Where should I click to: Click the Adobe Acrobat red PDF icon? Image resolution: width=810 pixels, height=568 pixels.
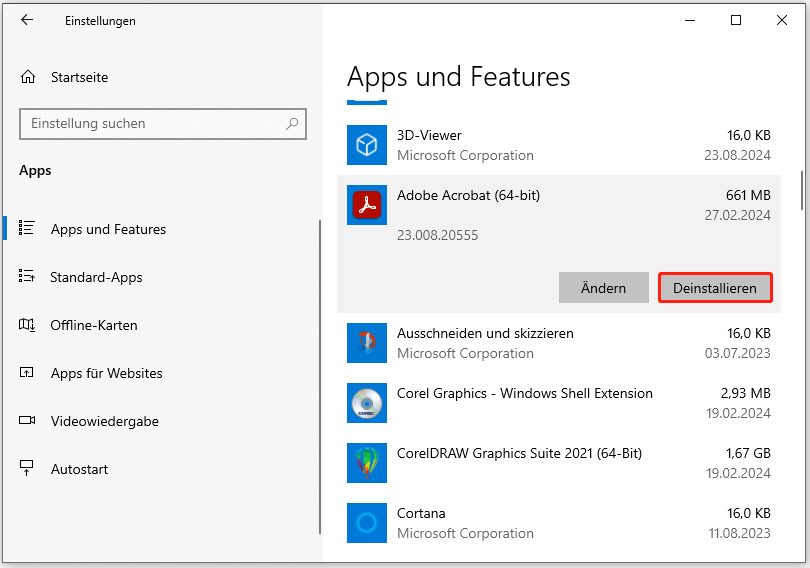pos(366,205)
